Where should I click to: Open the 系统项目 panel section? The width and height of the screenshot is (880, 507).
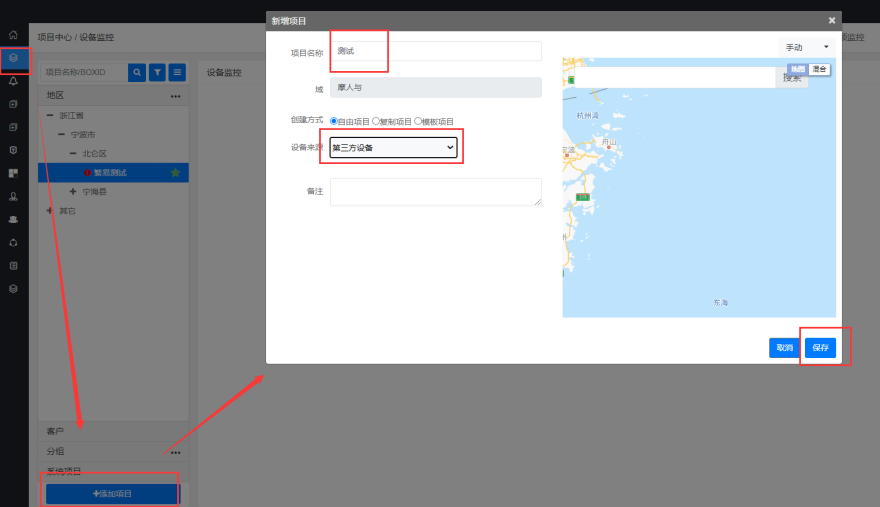pos(113,471)
